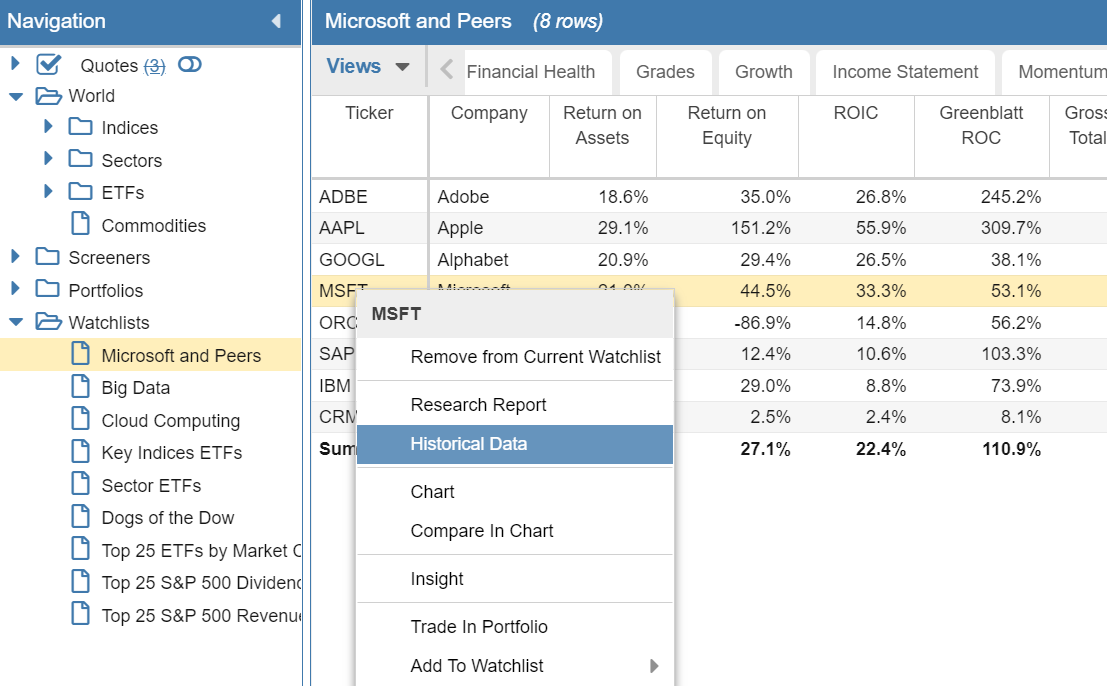Choose Trade In Portfolio menu entry
This screenshot has width=1107, height=686.
pyautogui.click(x=515, y=627)
